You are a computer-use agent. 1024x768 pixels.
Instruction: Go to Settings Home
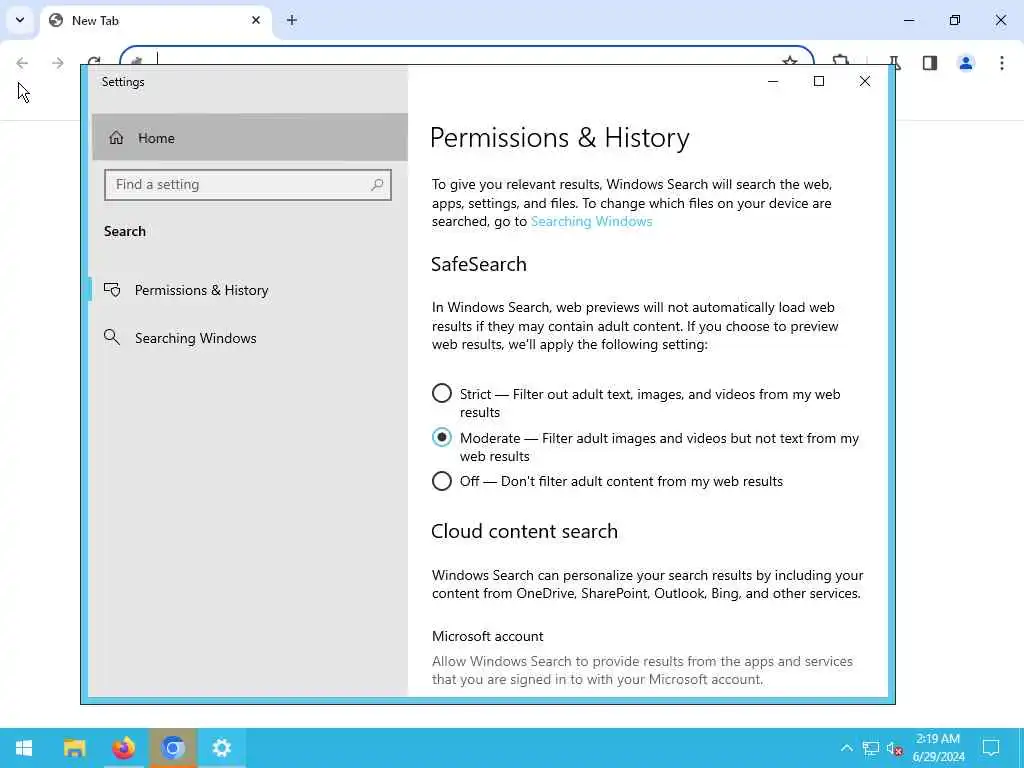(x=249, y=138)
